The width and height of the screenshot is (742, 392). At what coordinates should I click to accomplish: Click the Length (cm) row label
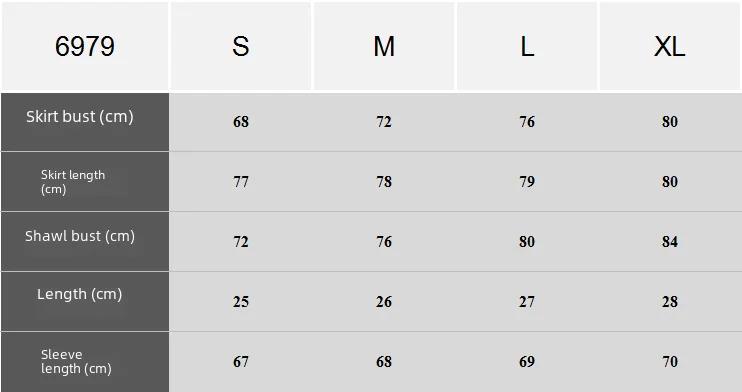[80, 294]
